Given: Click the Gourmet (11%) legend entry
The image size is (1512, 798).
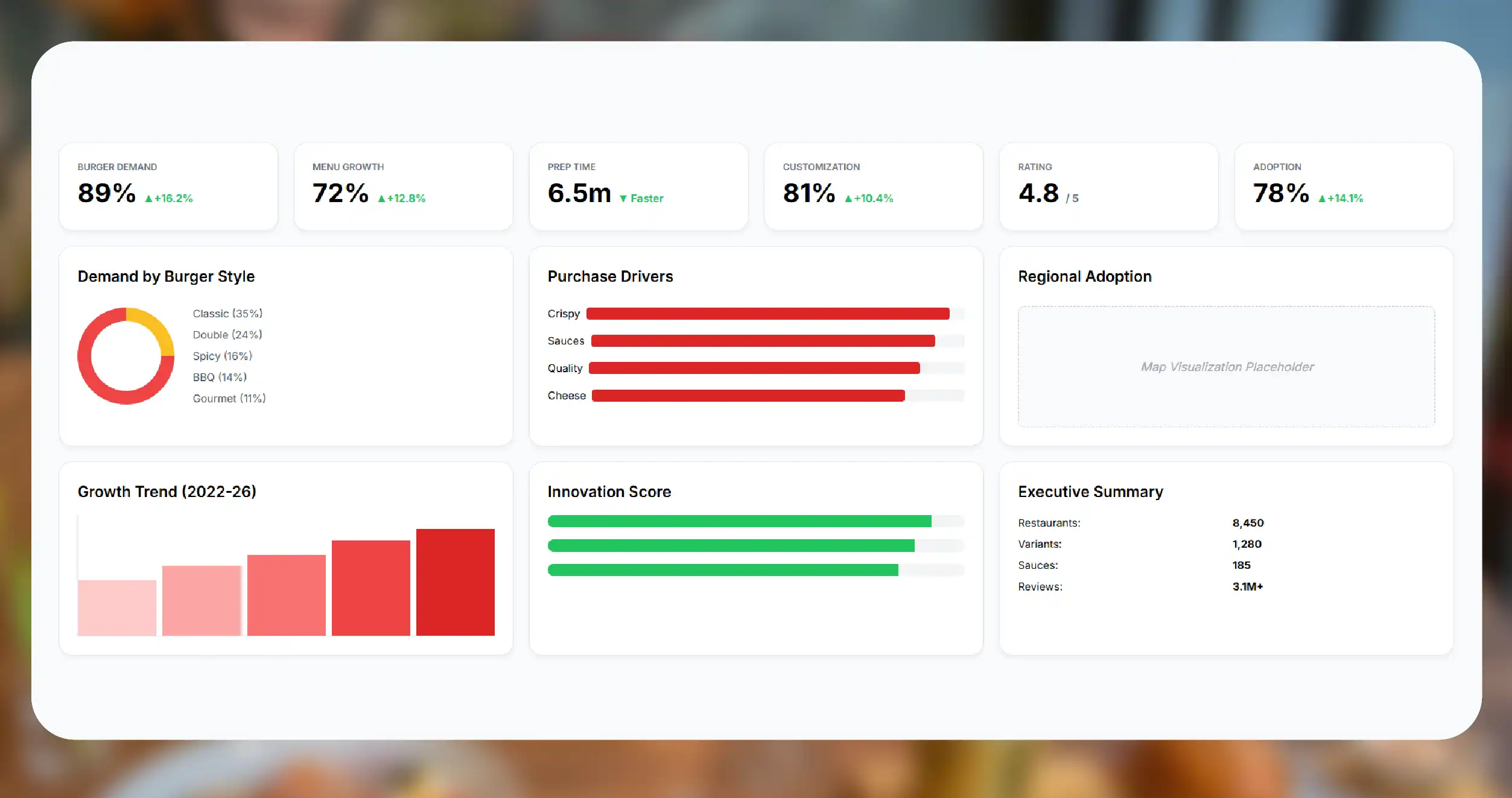Looking at the screenshot, I should coord(229,399).
